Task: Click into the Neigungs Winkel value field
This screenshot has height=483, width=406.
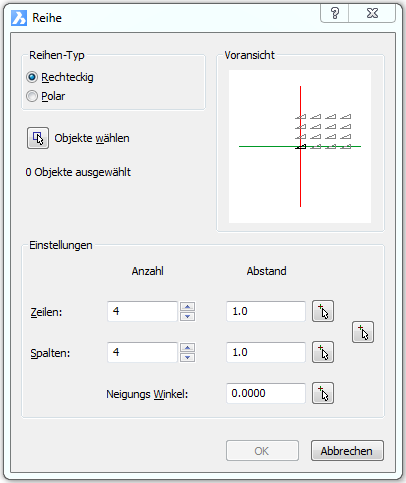Action: [x=266, y=393]
